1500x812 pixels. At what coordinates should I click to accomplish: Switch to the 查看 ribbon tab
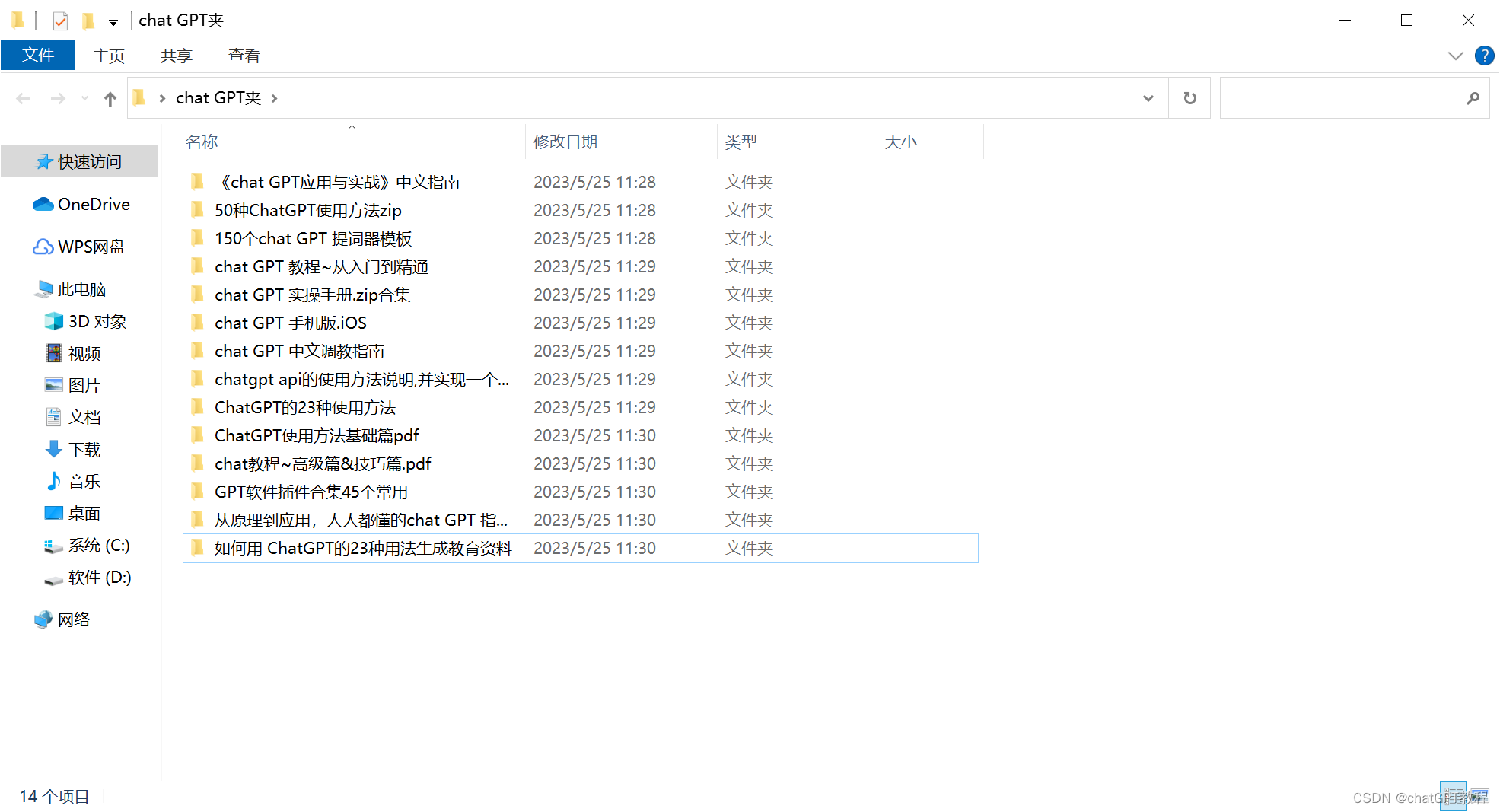(244, 56)
